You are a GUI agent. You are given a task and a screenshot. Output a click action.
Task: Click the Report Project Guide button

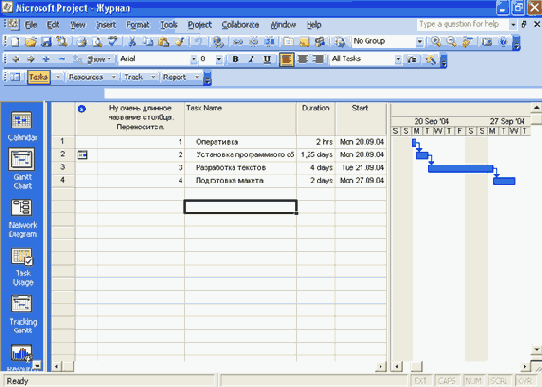point(175,77)
